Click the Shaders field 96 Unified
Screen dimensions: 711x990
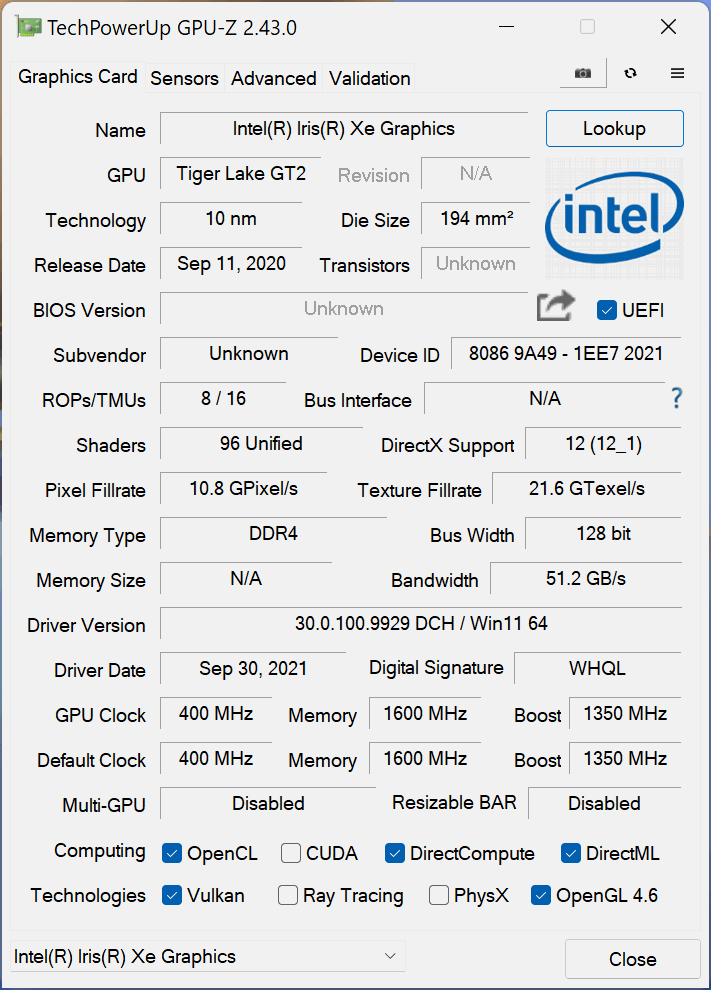tap(261, 443)
